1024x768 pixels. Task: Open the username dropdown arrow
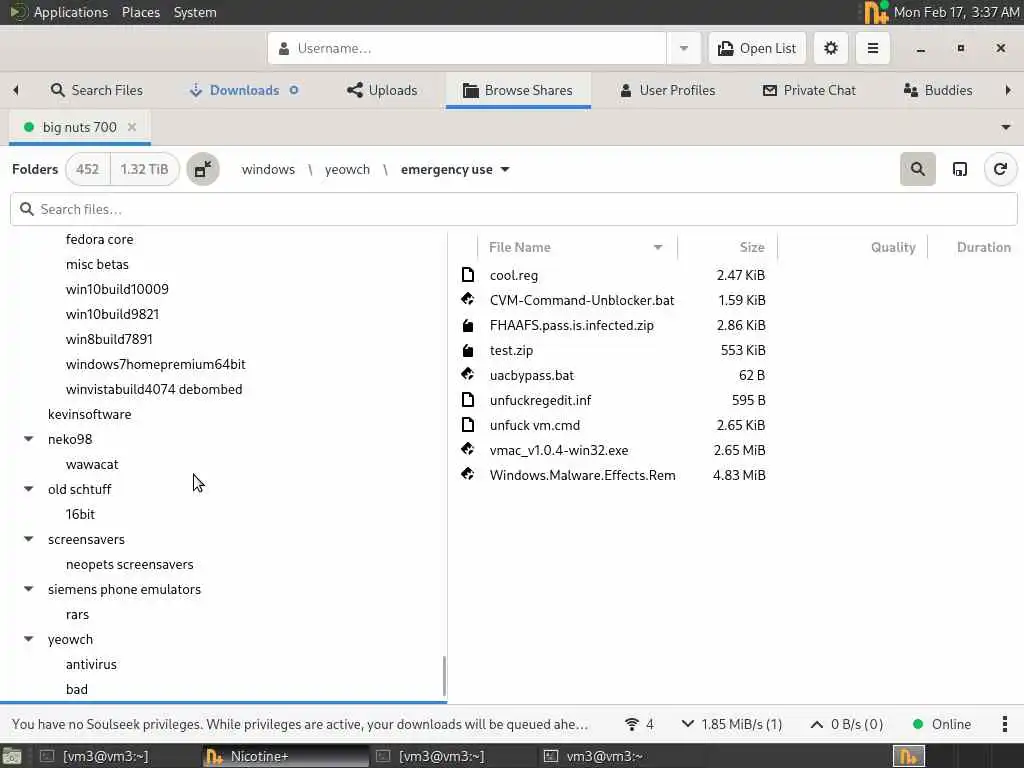point(684,48)
